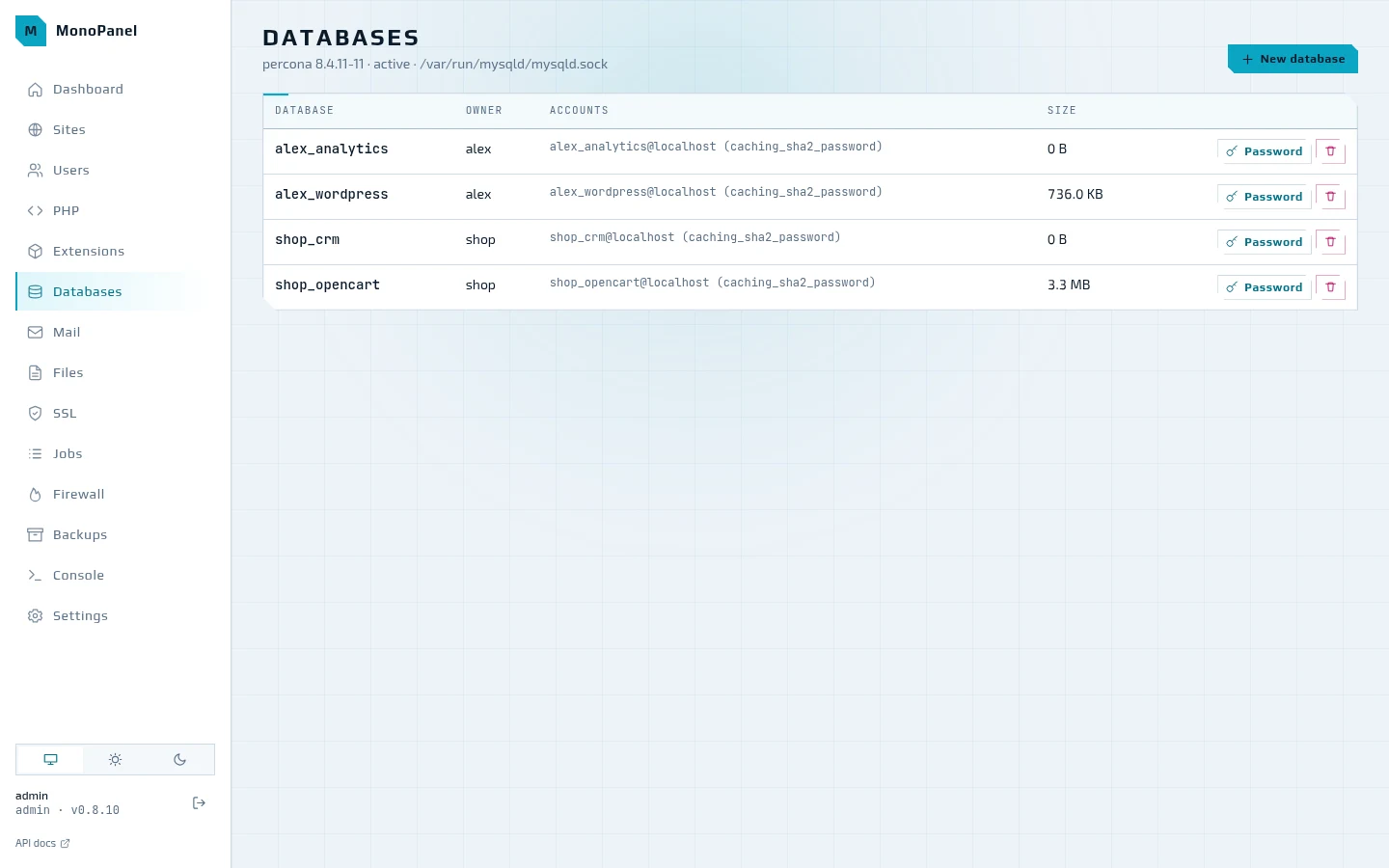Go to Backups menu item
The image size is (1389, 868).
click(x=116, y=535)
